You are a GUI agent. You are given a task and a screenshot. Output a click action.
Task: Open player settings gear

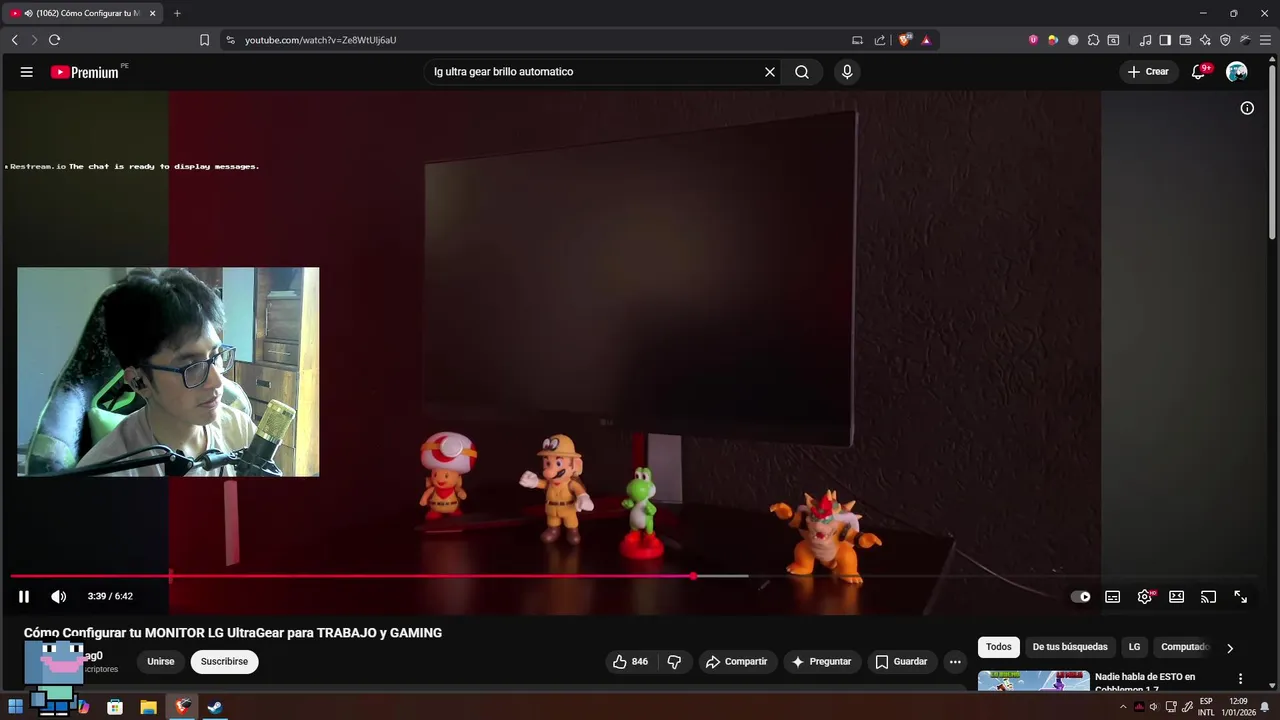pos(1145,597)
